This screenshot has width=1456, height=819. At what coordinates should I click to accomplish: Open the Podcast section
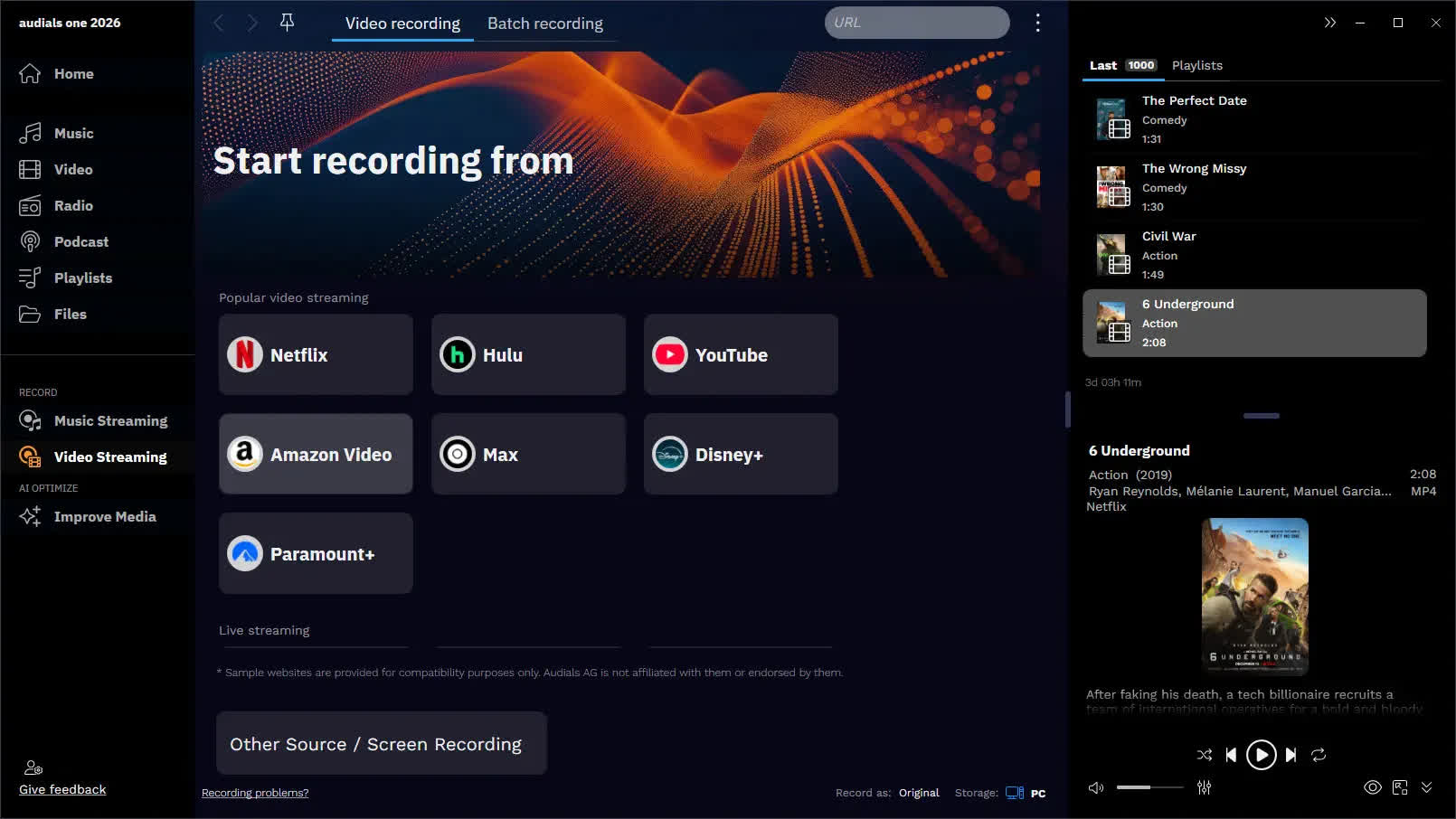coord(80,241)
